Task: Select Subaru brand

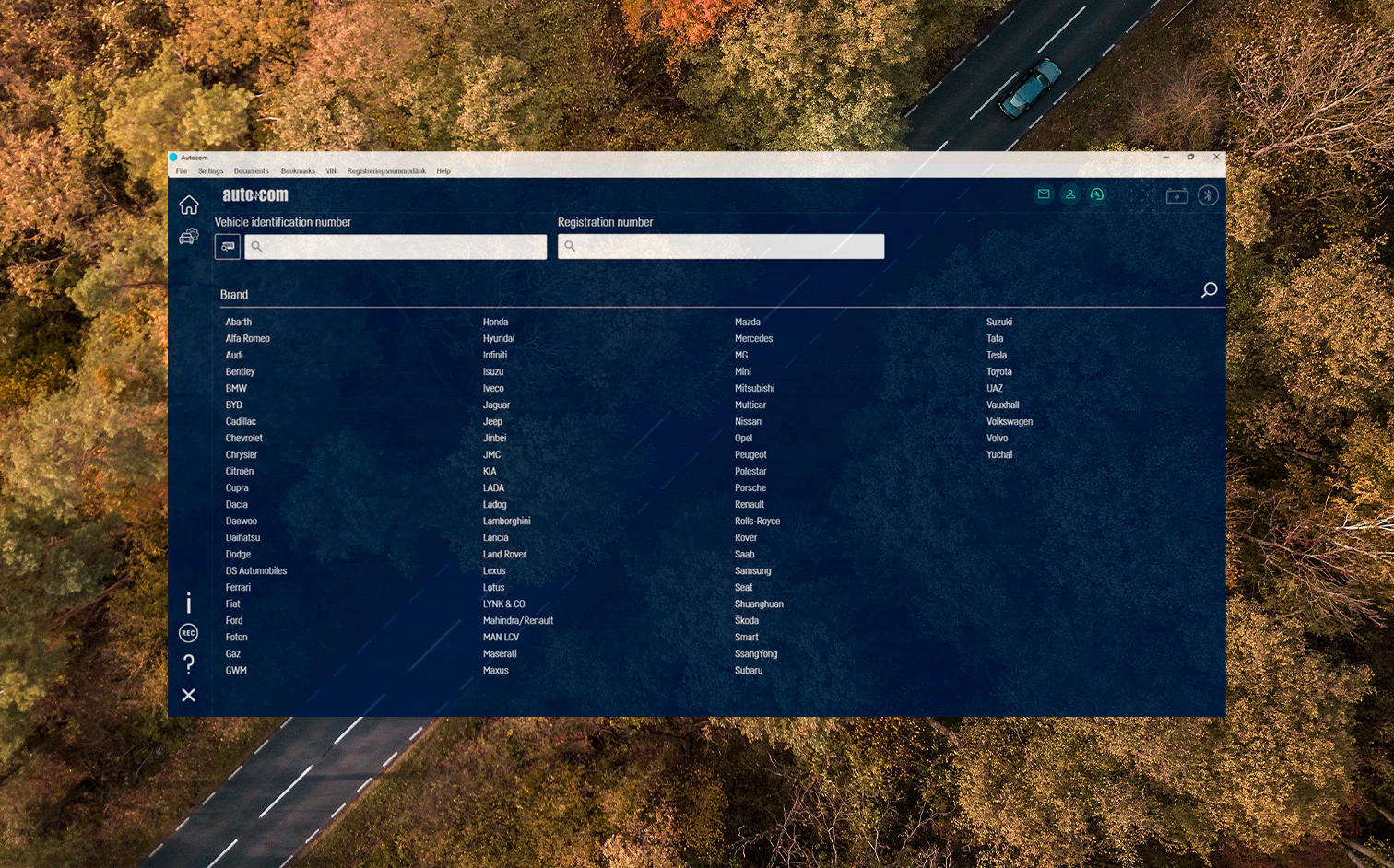Action: coord(749,671)
